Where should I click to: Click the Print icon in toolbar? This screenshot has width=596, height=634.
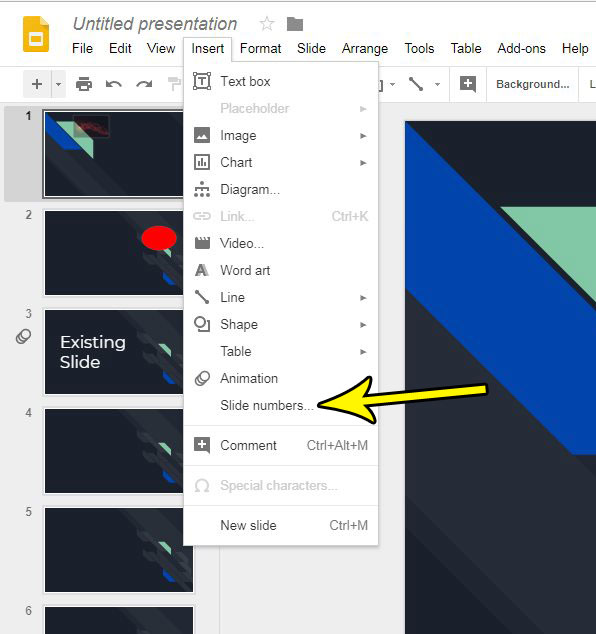[x=84, y=84]
